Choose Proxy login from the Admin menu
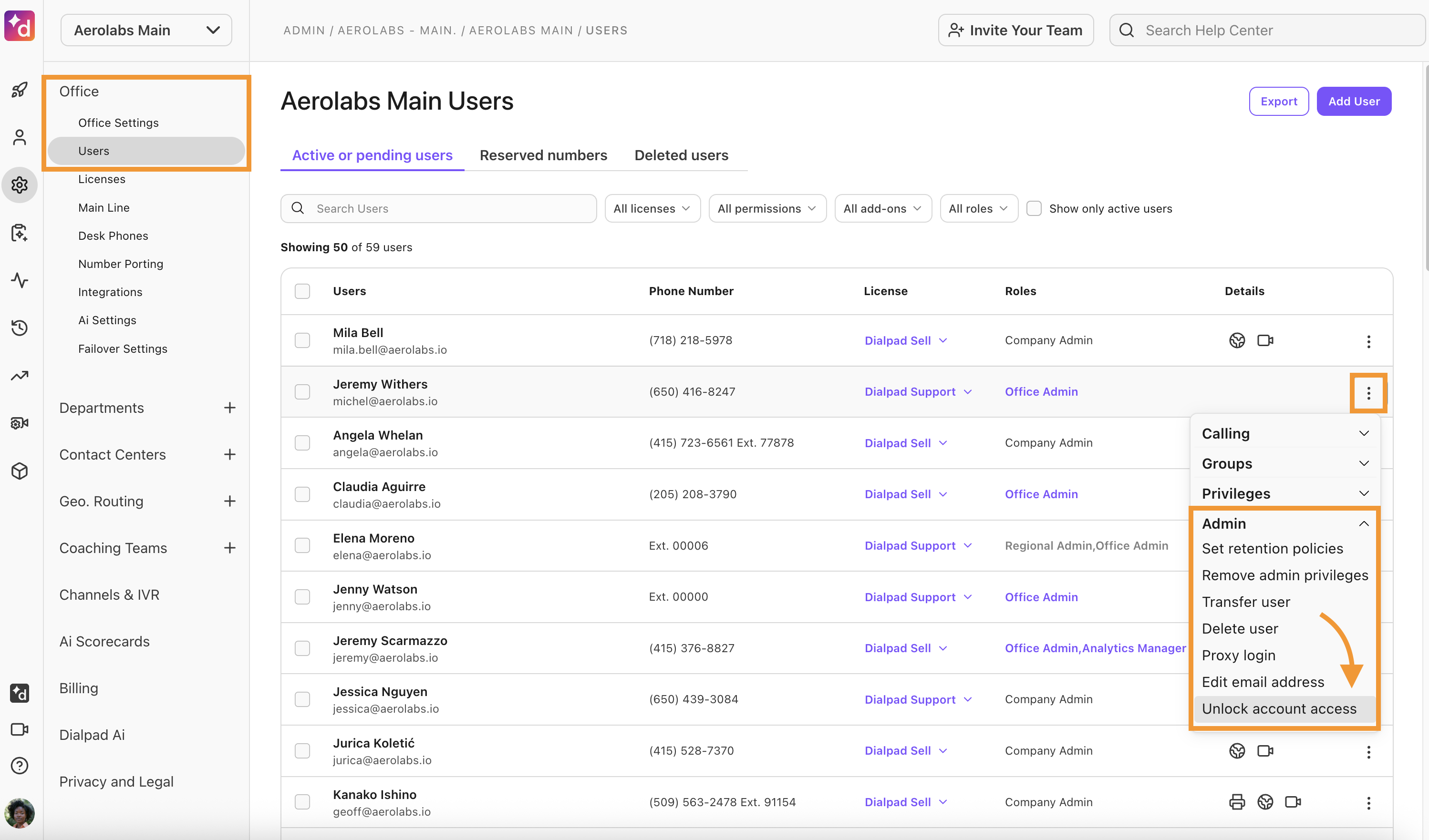This screenshot has height=840, width=1429. 1239,656
